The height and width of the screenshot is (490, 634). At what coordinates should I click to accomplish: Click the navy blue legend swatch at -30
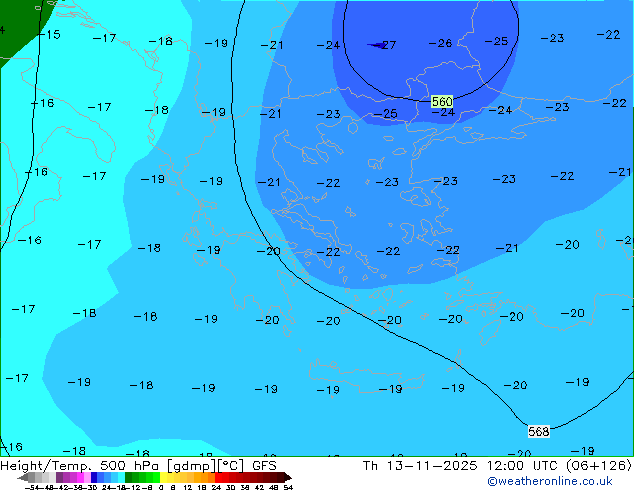tap(94, 477)
